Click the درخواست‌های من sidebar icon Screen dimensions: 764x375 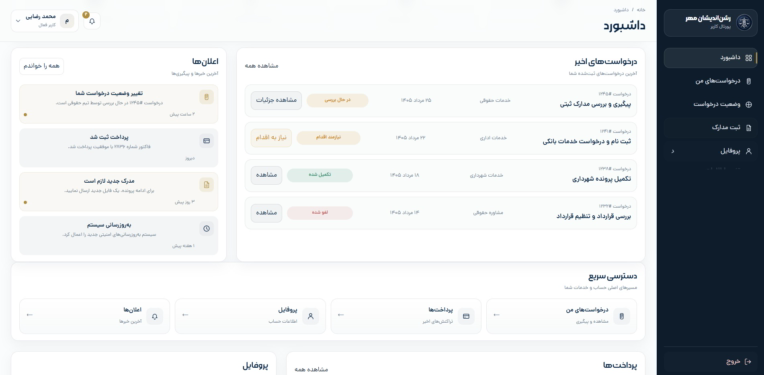pyautogui.click(x=748, y=81)
